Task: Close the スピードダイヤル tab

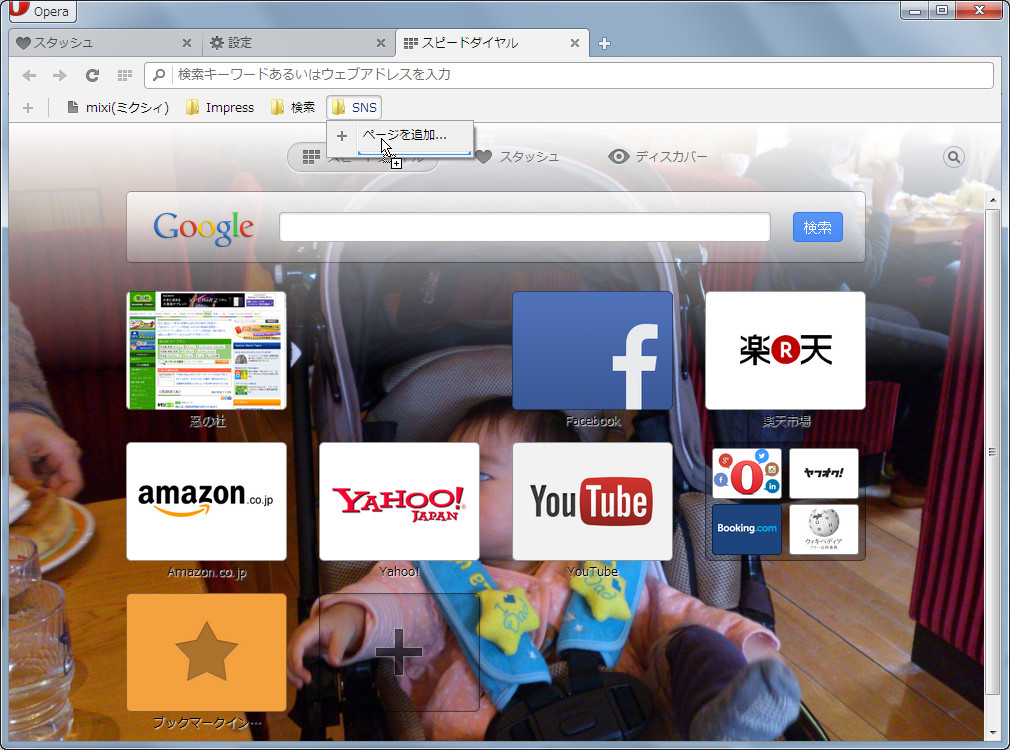Action: pyautogui.click(x=575, y=43)
